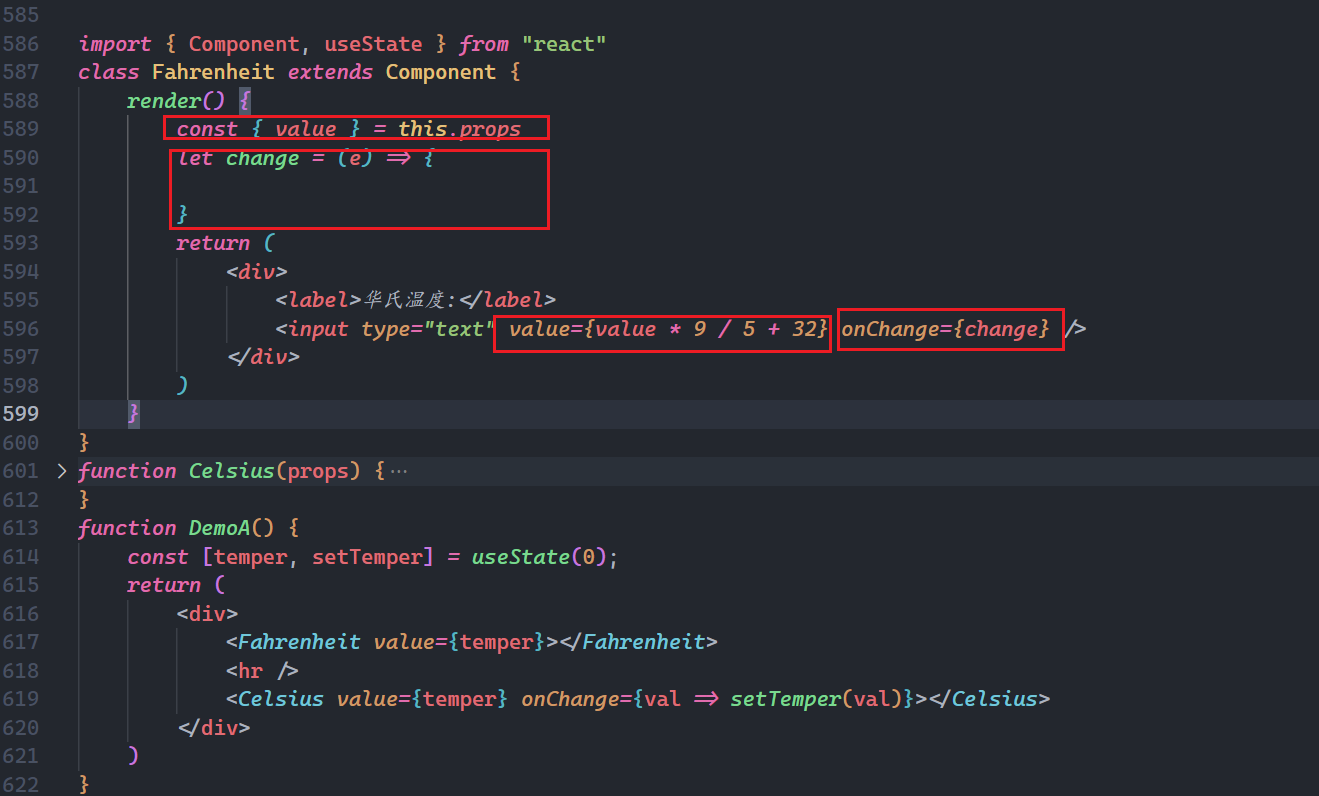The image size is (1319, 796).
Task: Click the value * 9 / 5 + 32 expression
Action: 707,329
